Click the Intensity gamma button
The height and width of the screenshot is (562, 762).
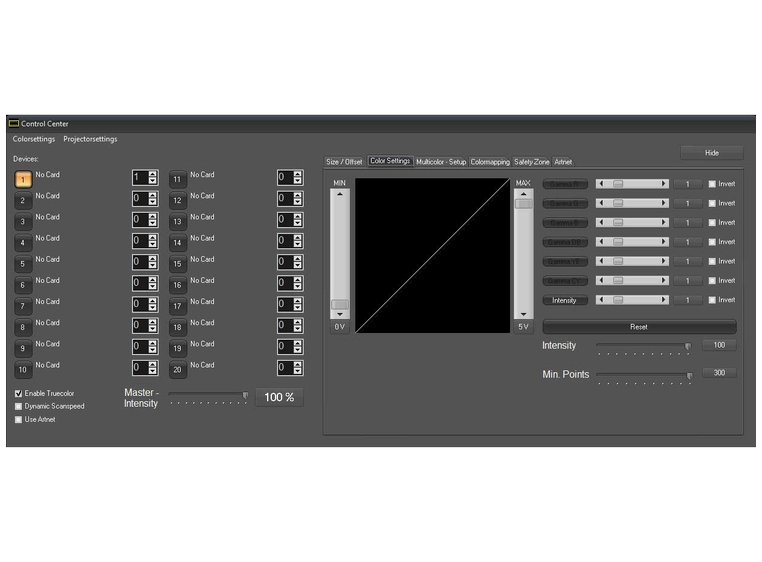coord(565,300)
